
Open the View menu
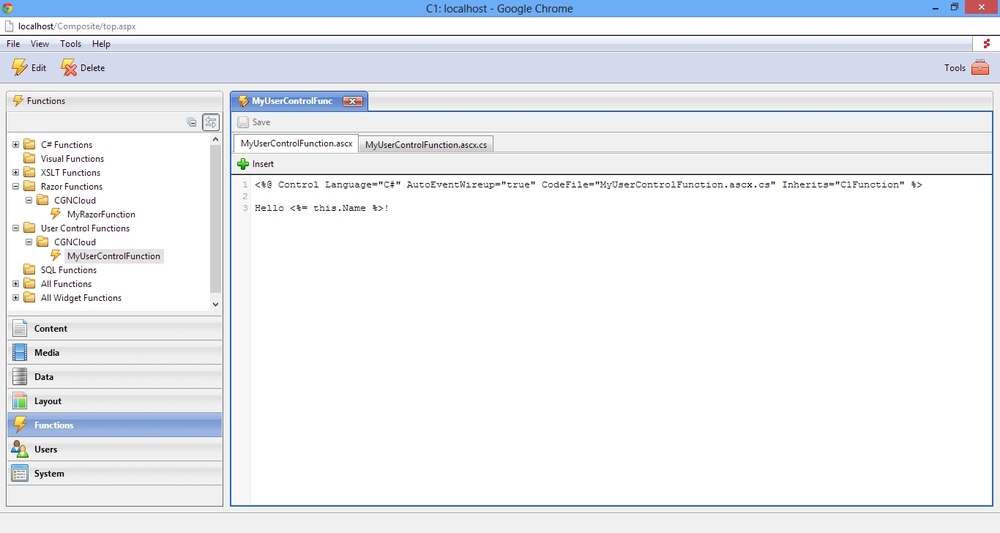tap(40, 44)
